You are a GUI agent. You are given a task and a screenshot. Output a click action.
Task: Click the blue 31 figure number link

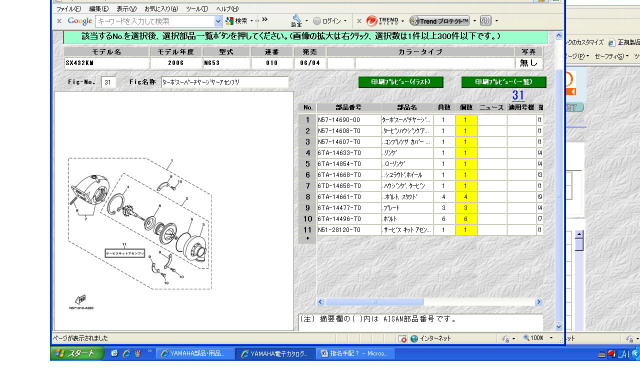click(x=518, y=95)
